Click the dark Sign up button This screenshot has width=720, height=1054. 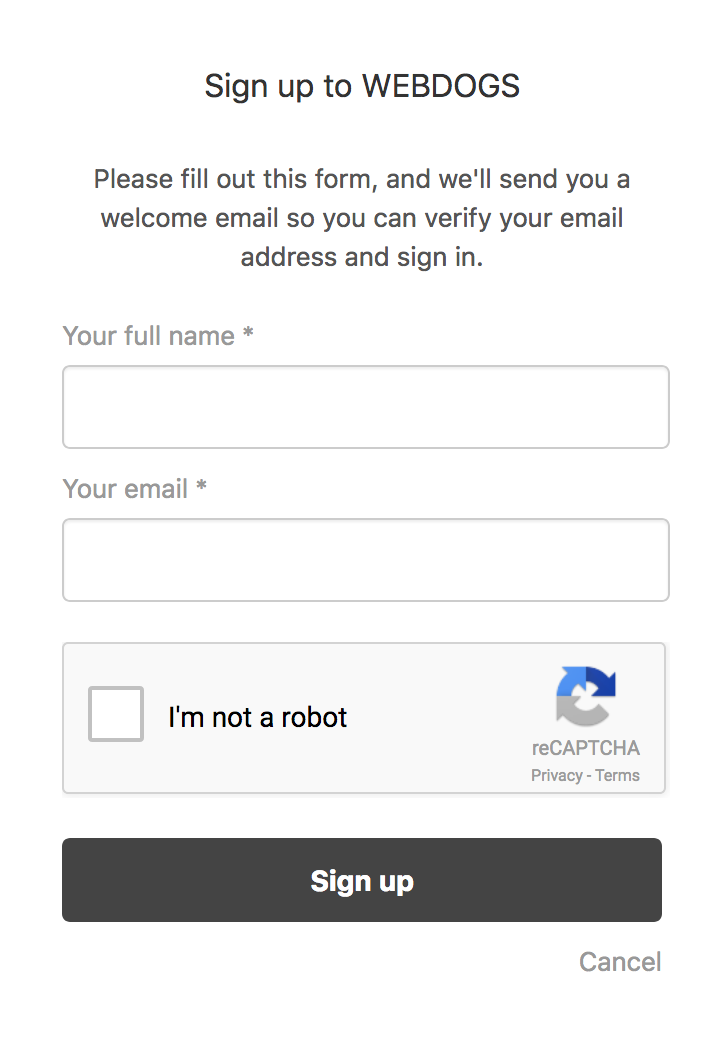pos(362,880)
